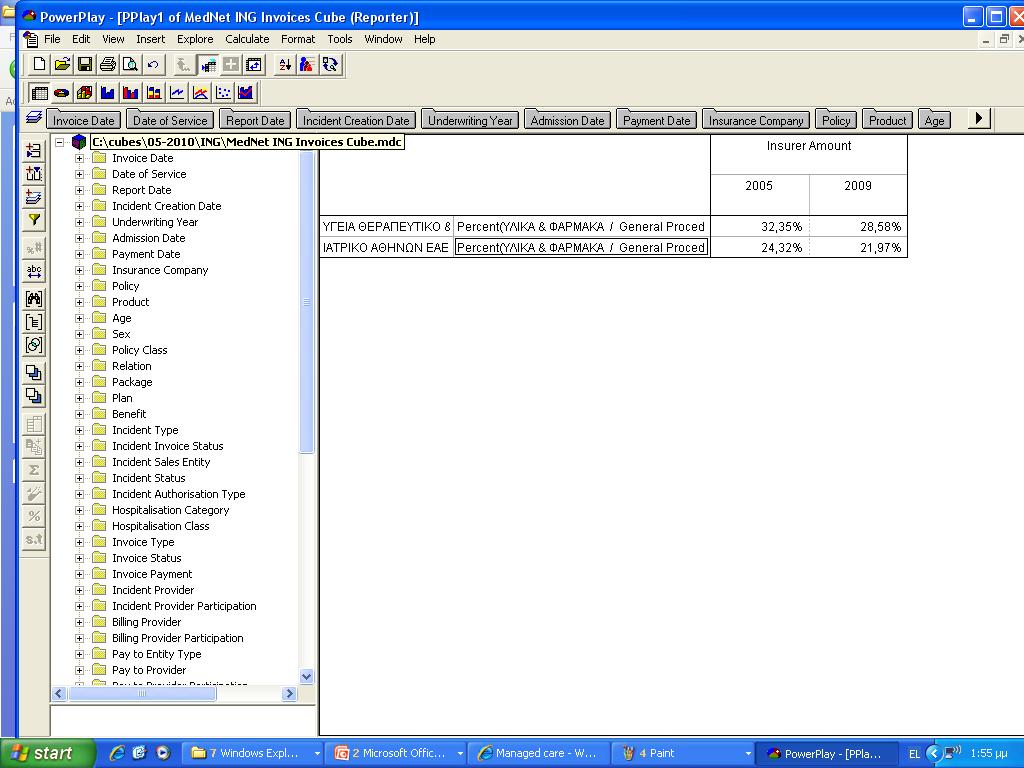Switch to Managed care browser taskbar window
1024x768 pixels.
(x=541, y=753)
